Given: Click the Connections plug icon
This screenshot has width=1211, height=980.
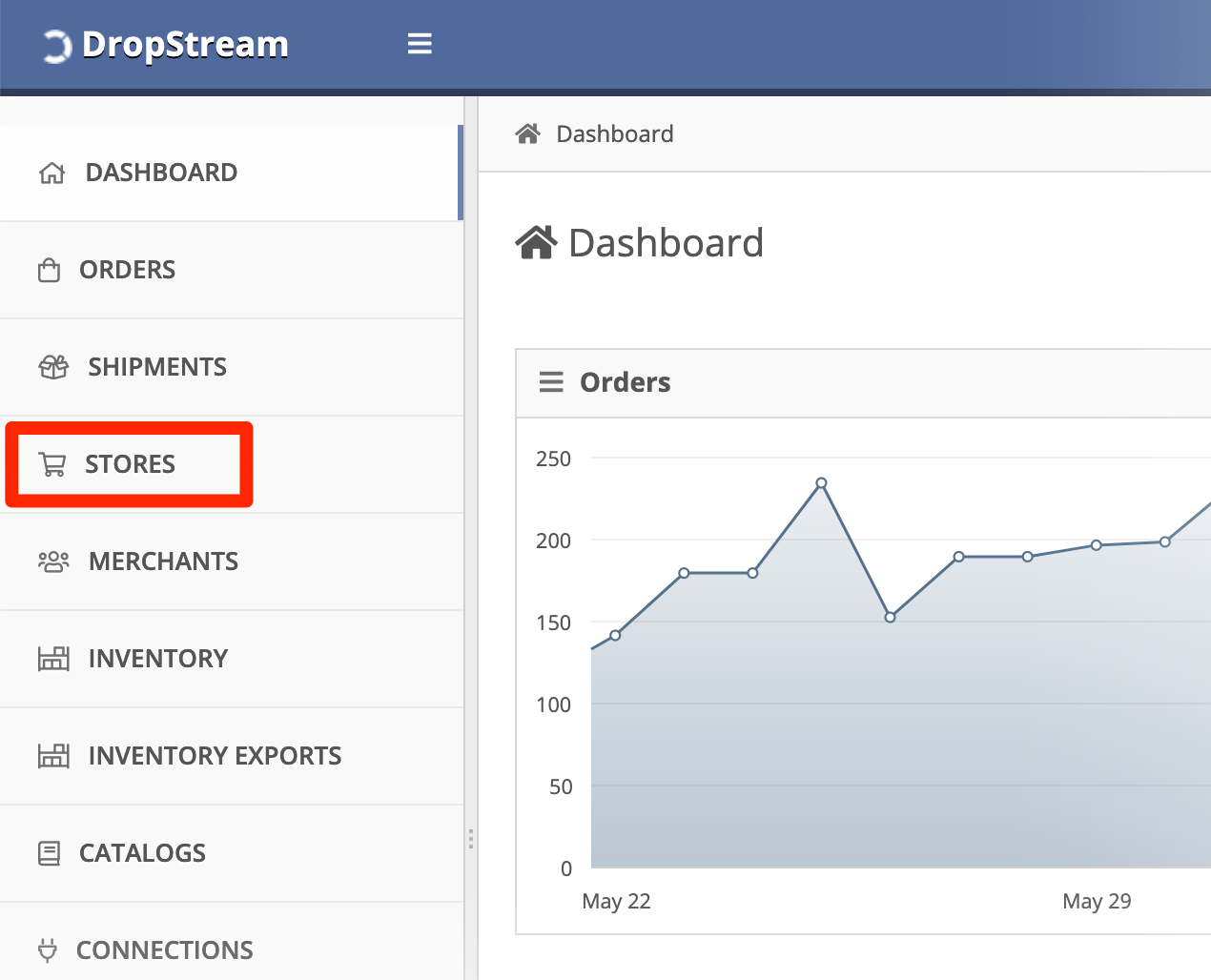Looking at the screenshot, I should [x=47, y=950].
